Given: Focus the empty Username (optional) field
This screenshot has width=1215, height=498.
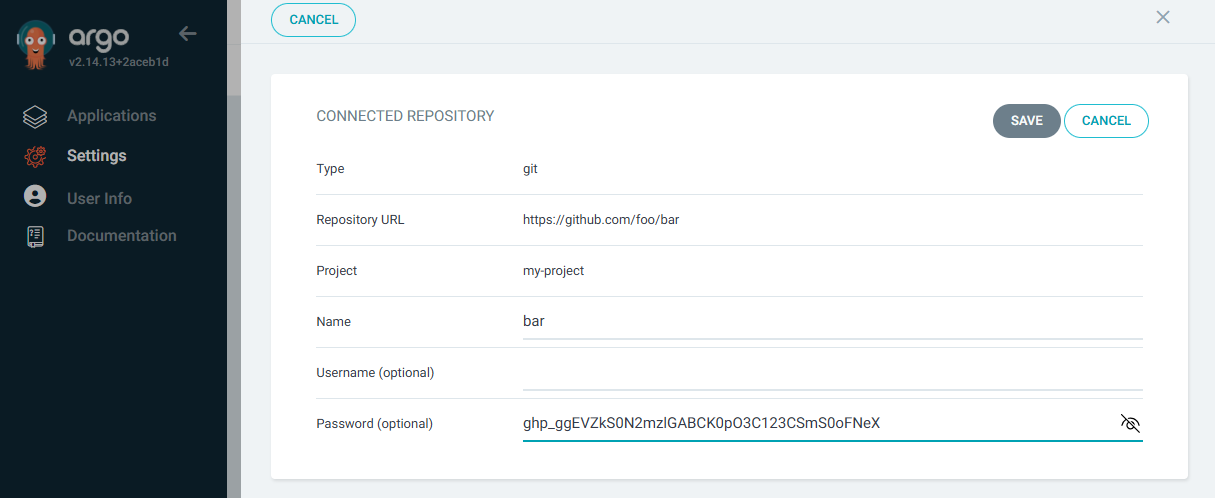Looking at the screenshot, I should click(x=832, y=373).
